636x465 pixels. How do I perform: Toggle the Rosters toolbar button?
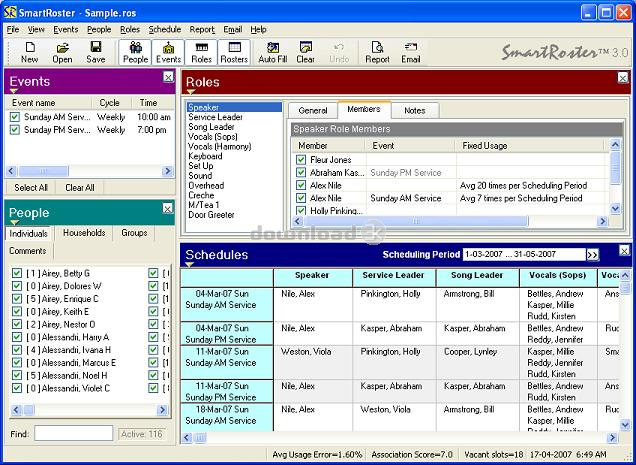[x=234, y=52]
